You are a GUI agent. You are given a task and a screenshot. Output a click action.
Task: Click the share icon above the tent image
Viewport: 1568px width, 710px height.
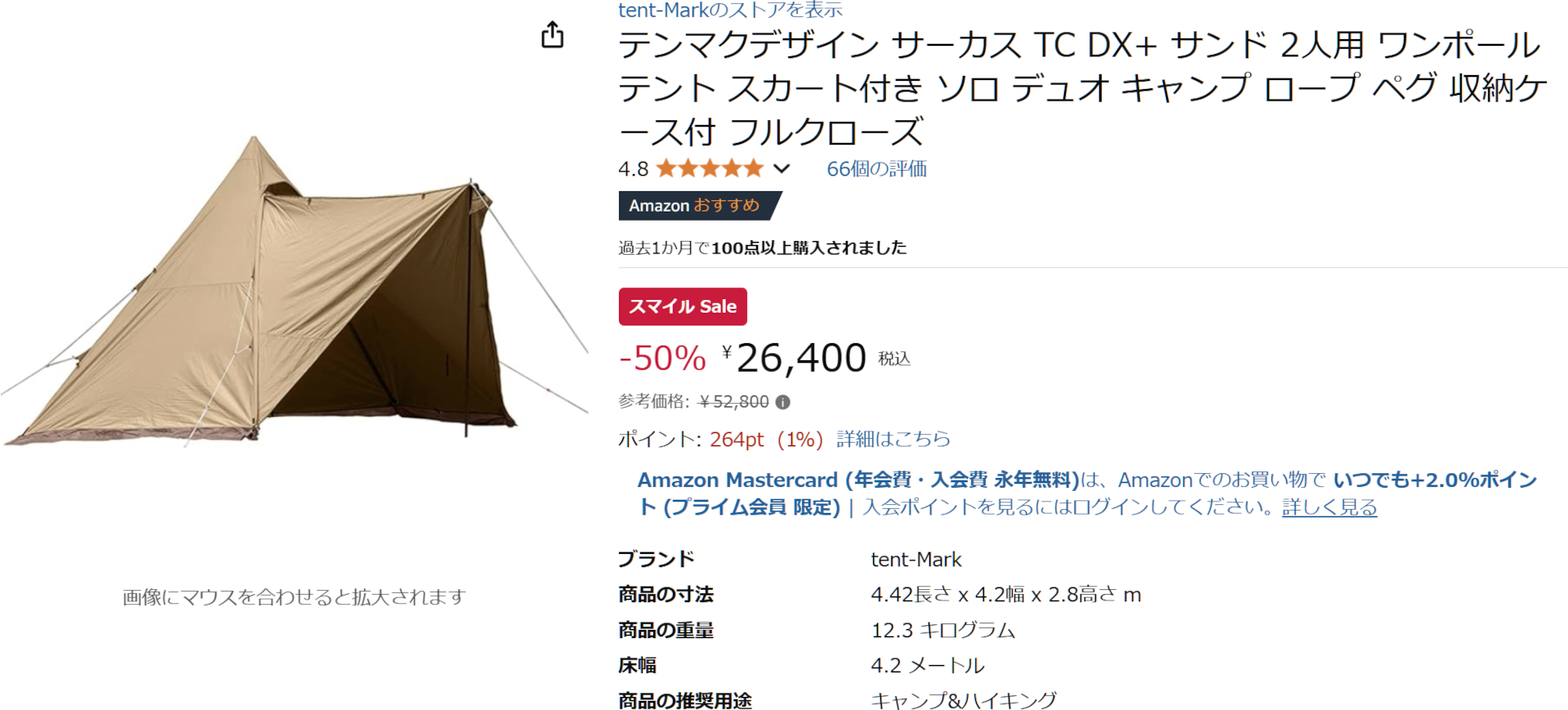pos(553,35)
